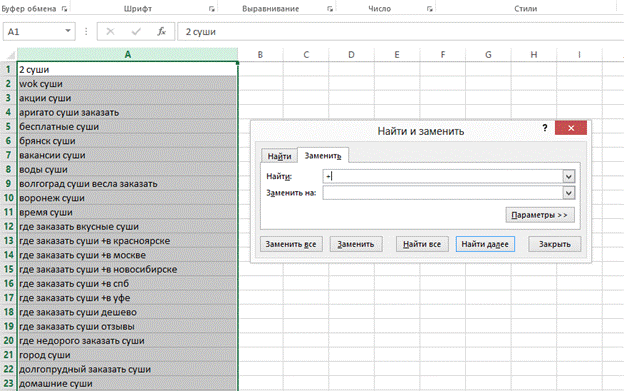Open the Заменить на field dropdown
624x391 pixels.
point(569,193)
